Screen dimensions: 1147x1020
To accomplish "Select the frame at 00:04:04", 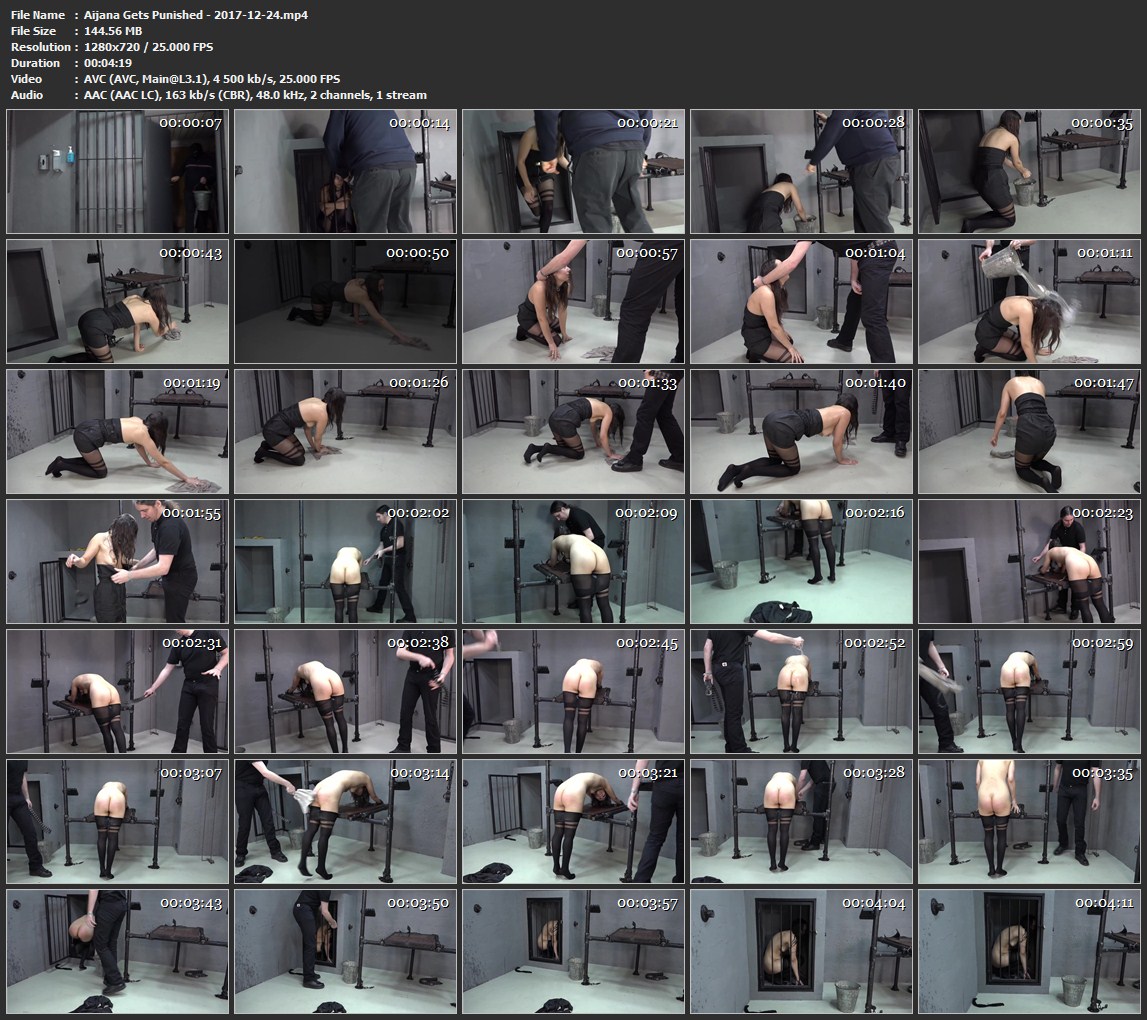I will [802, 952].
